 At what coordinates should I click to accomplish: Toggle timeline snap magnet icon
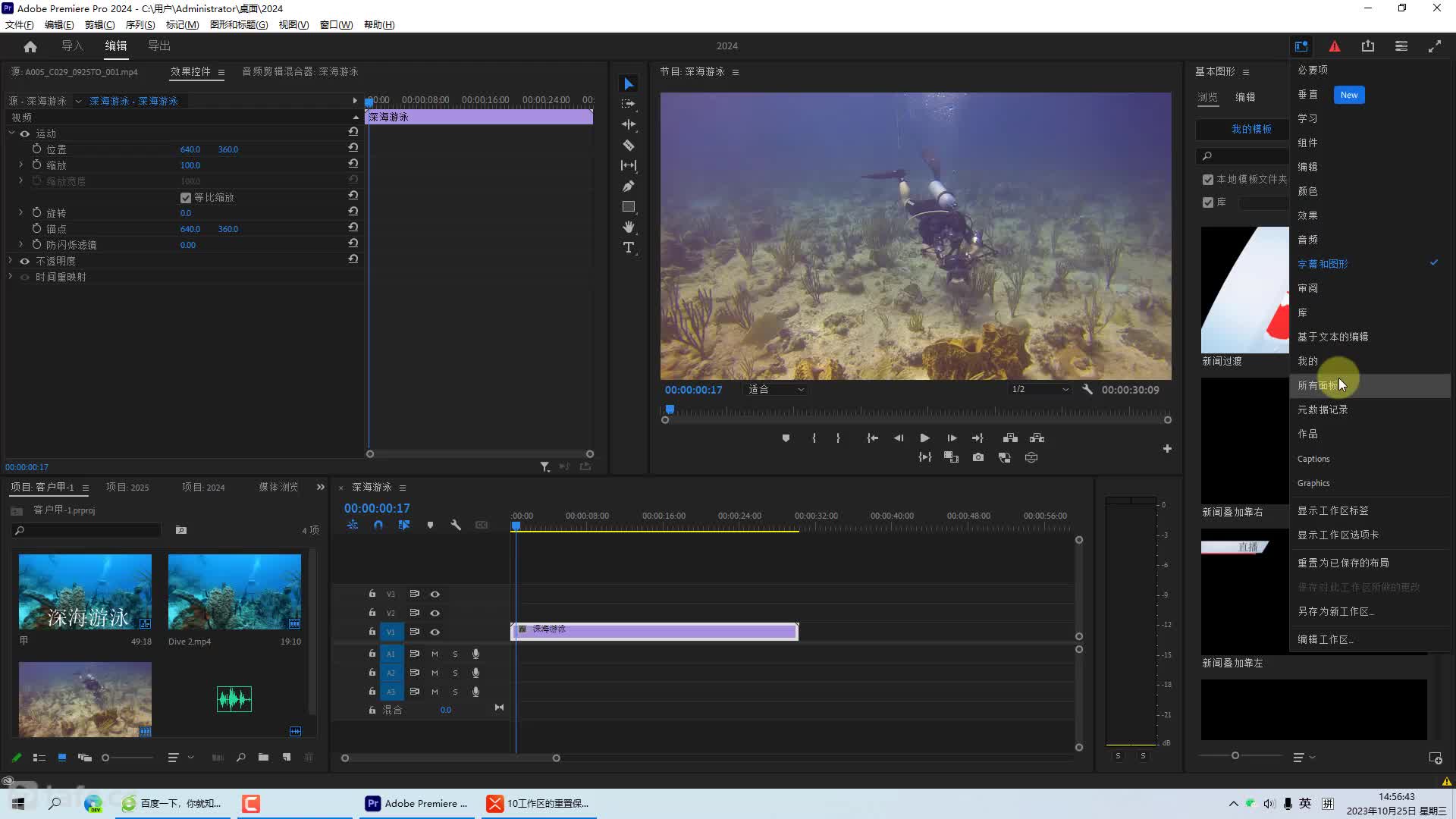click(378, 525)
